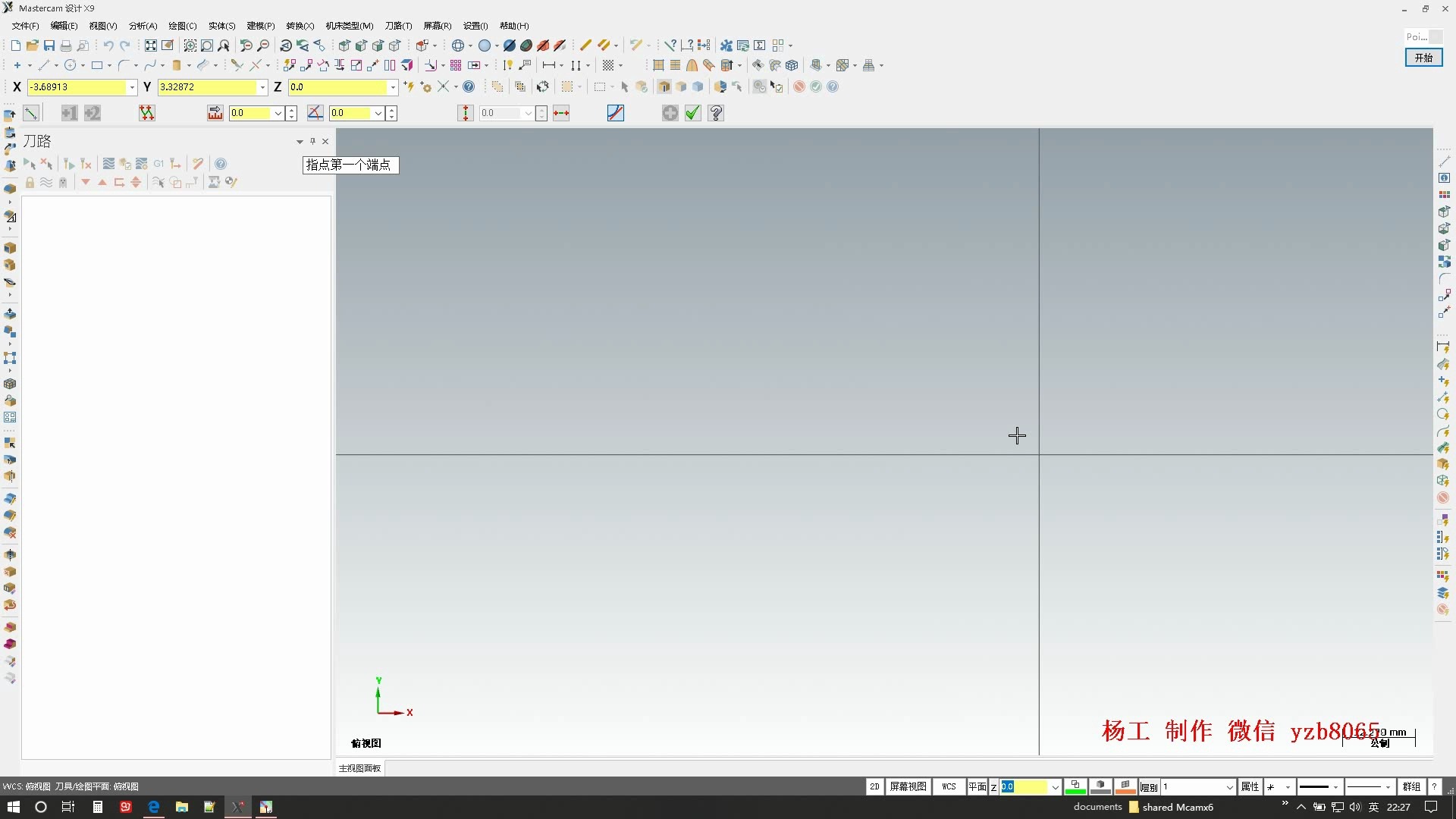Expand the level number dropdown
The image size is (1456, 819).
click(1229, 787)
